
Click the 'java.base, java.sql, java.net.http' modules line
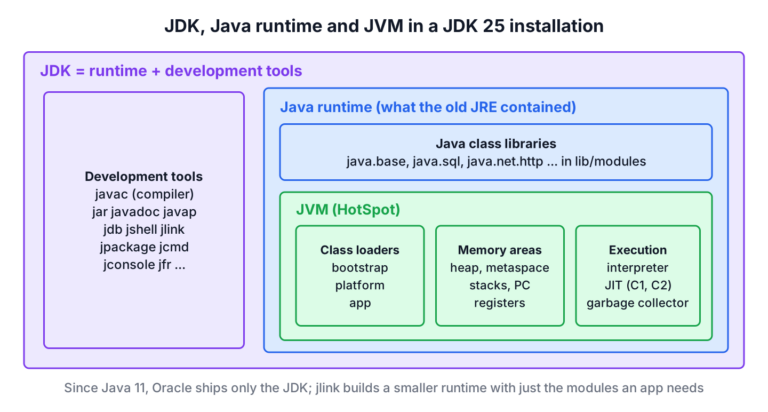tap(496, 161)
